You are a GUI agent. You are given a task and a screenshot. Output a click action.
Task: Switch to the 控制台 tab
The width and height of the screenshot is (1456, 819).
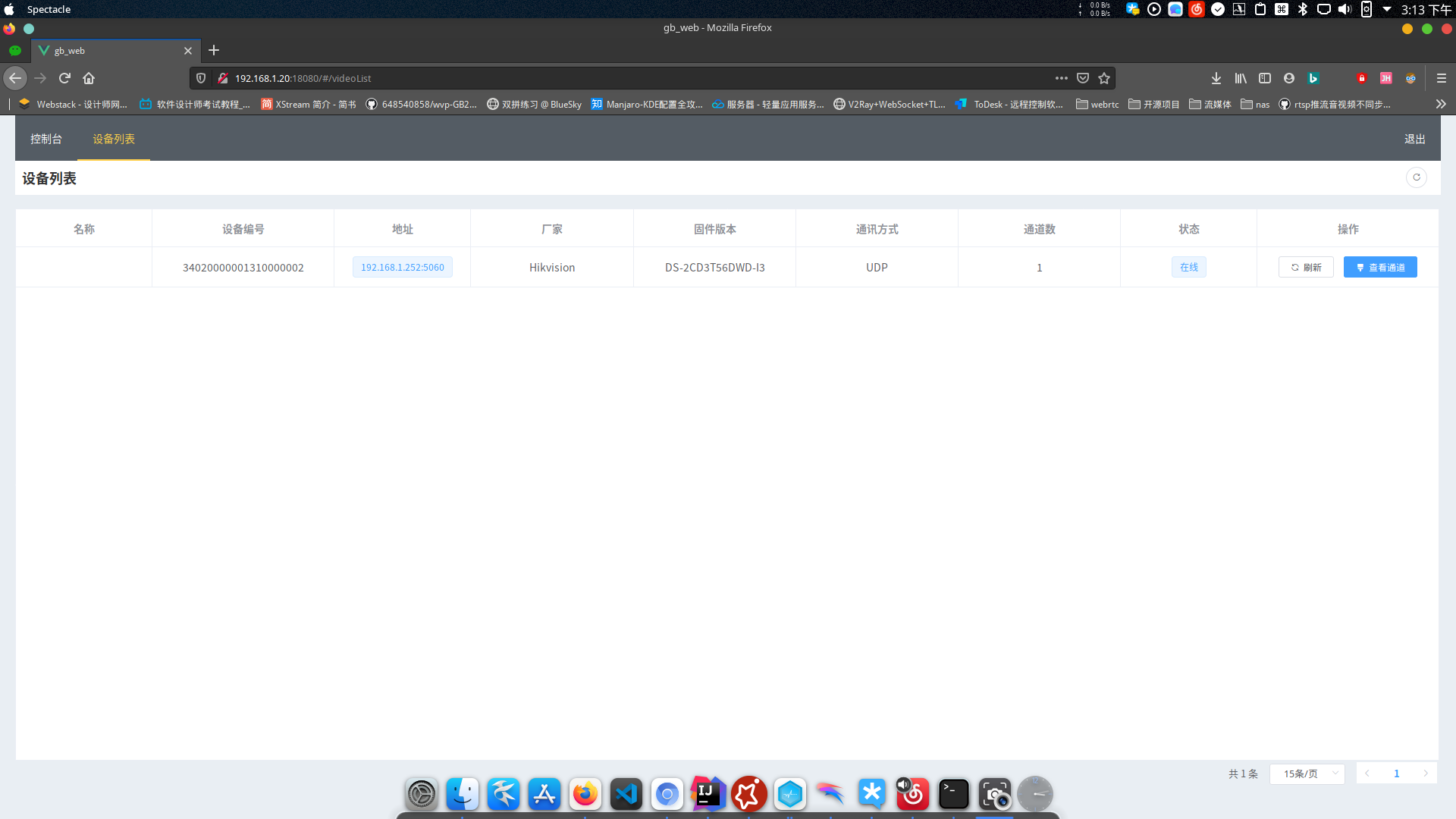click(x=46, y=139)
